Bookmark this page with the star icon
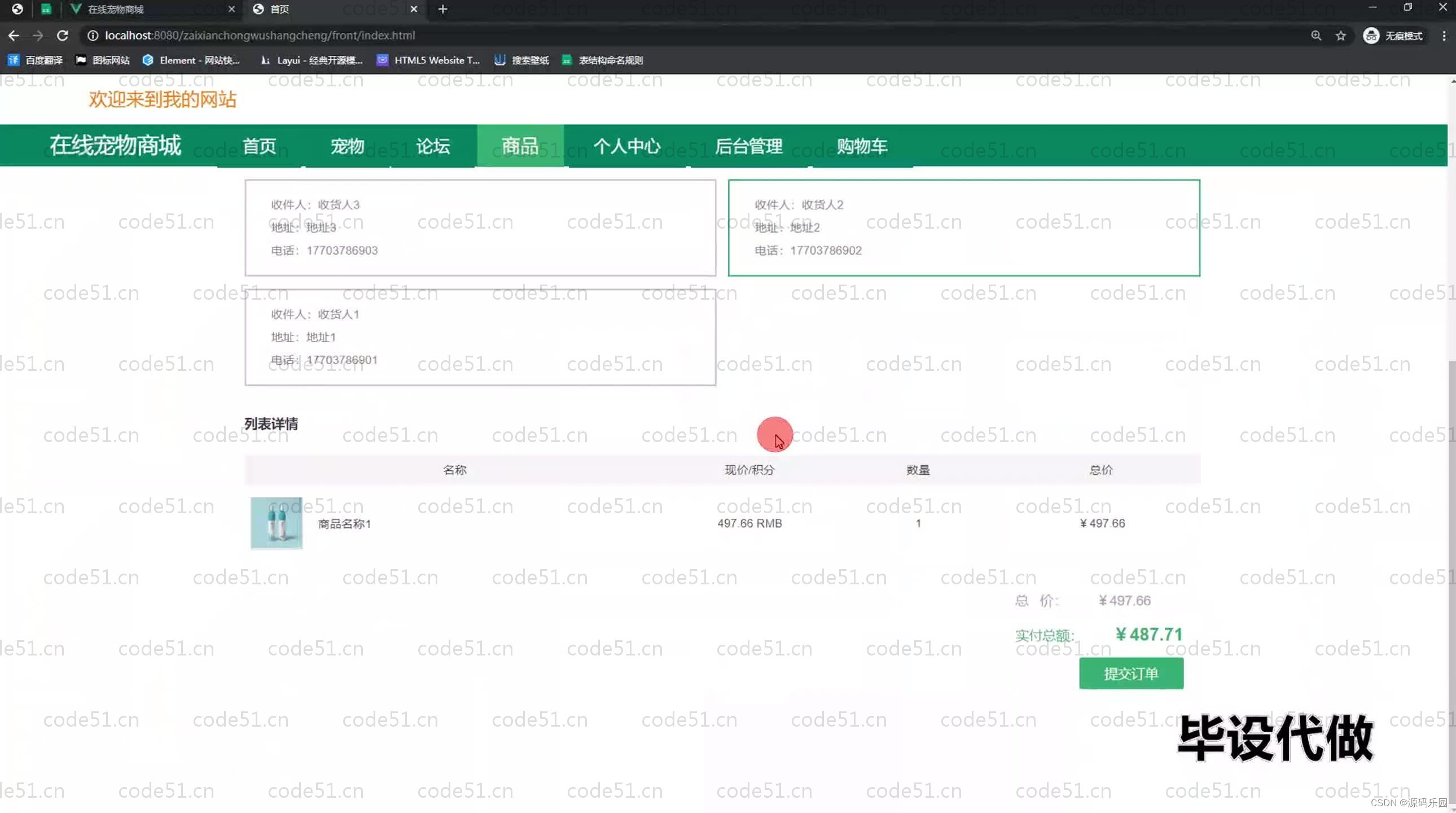Image resolution: width=1456 pixels, height=813 pixels. click(x=1341, y=36)
